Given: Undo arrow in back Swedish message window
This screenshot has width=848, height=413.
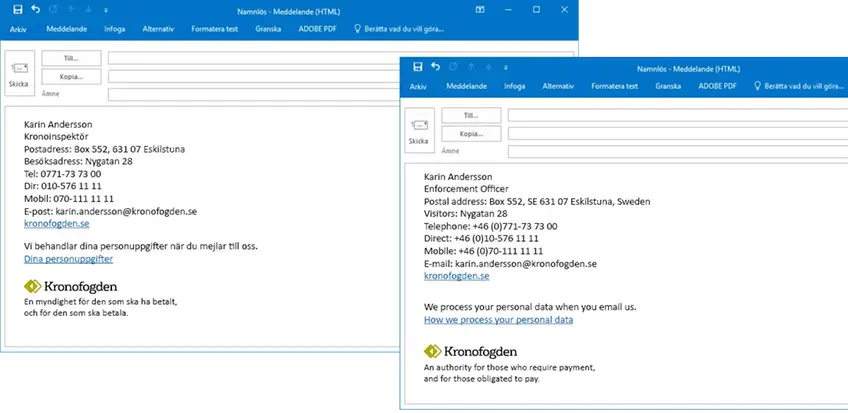Looking at the screenshot, I should point(35,9).
